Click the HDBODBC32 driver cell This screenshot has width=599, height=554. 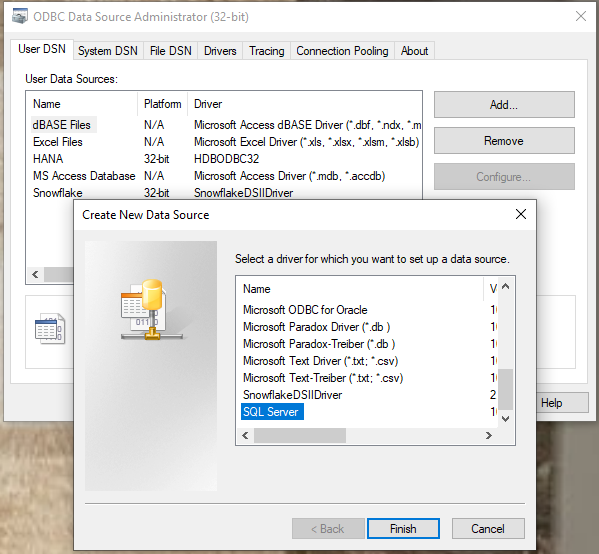point(227,159)
